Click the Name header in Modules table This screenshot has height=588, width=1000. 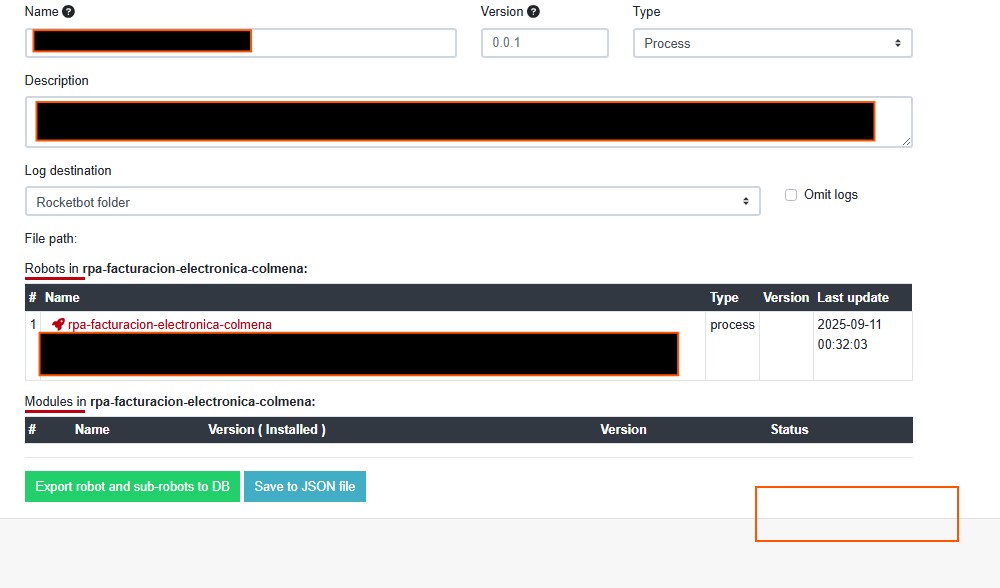92,430
